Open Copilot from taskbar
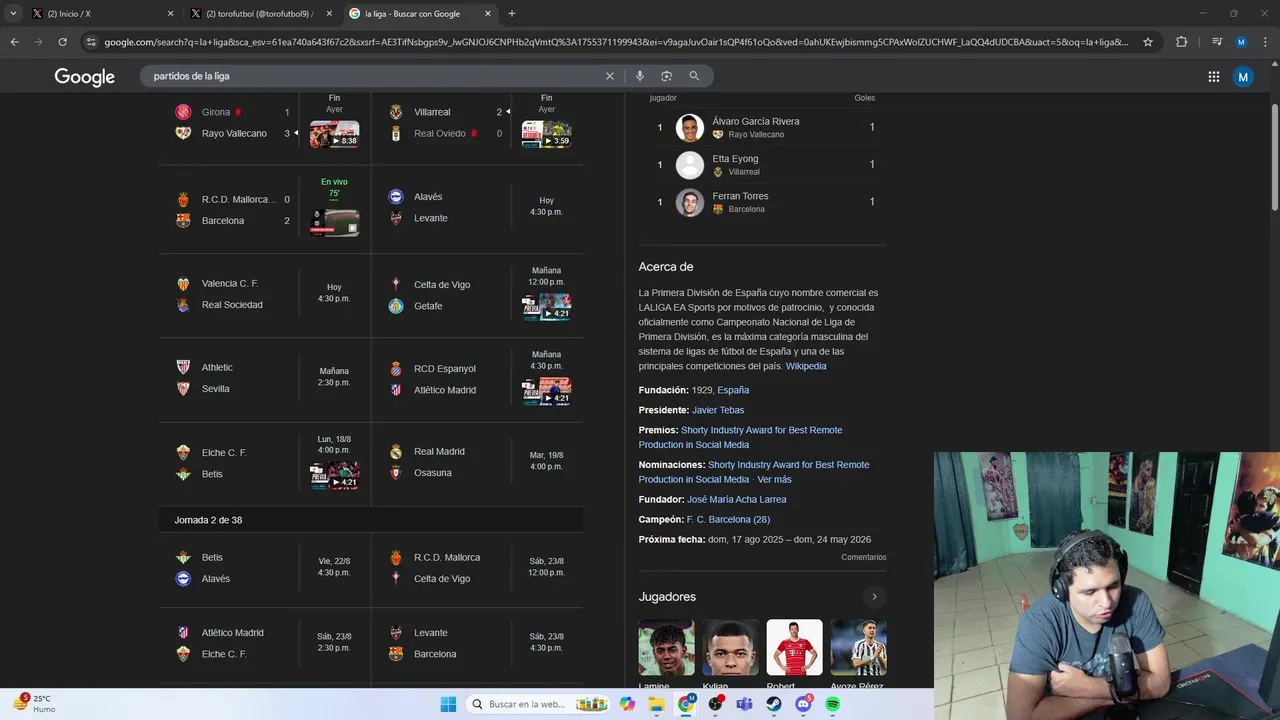1280x720 pixels. click(627, 704)
